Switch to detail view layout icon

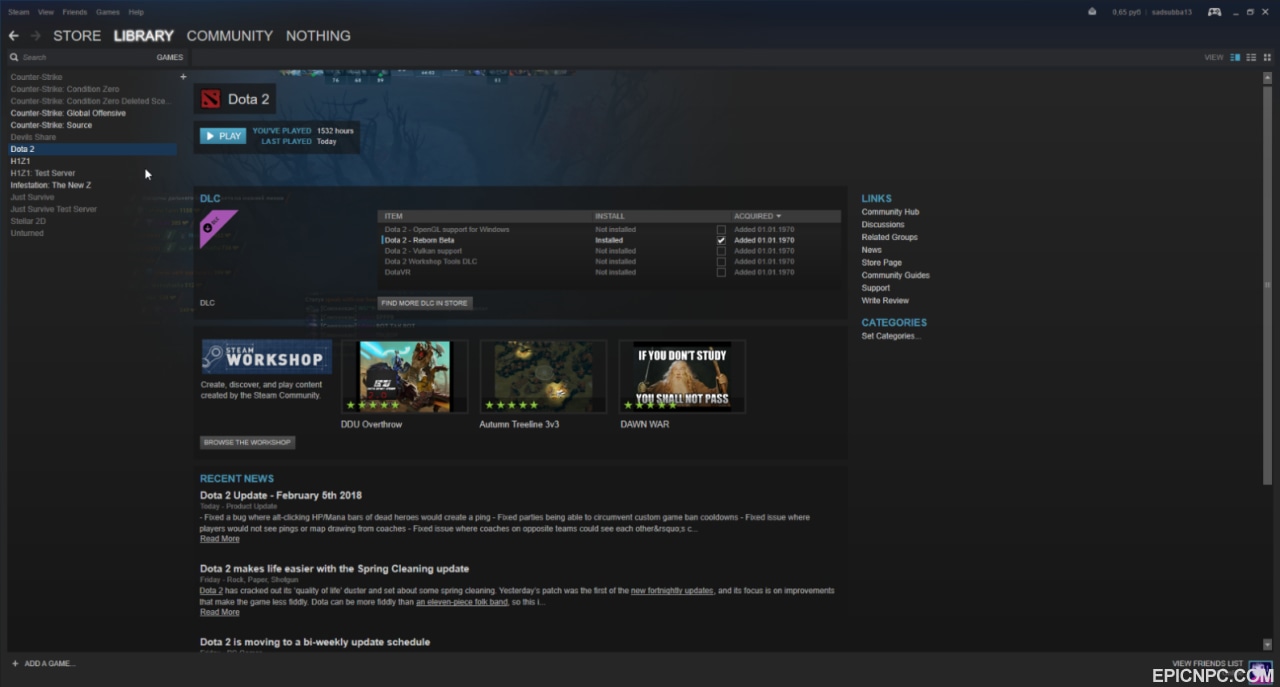point(1235,57)
